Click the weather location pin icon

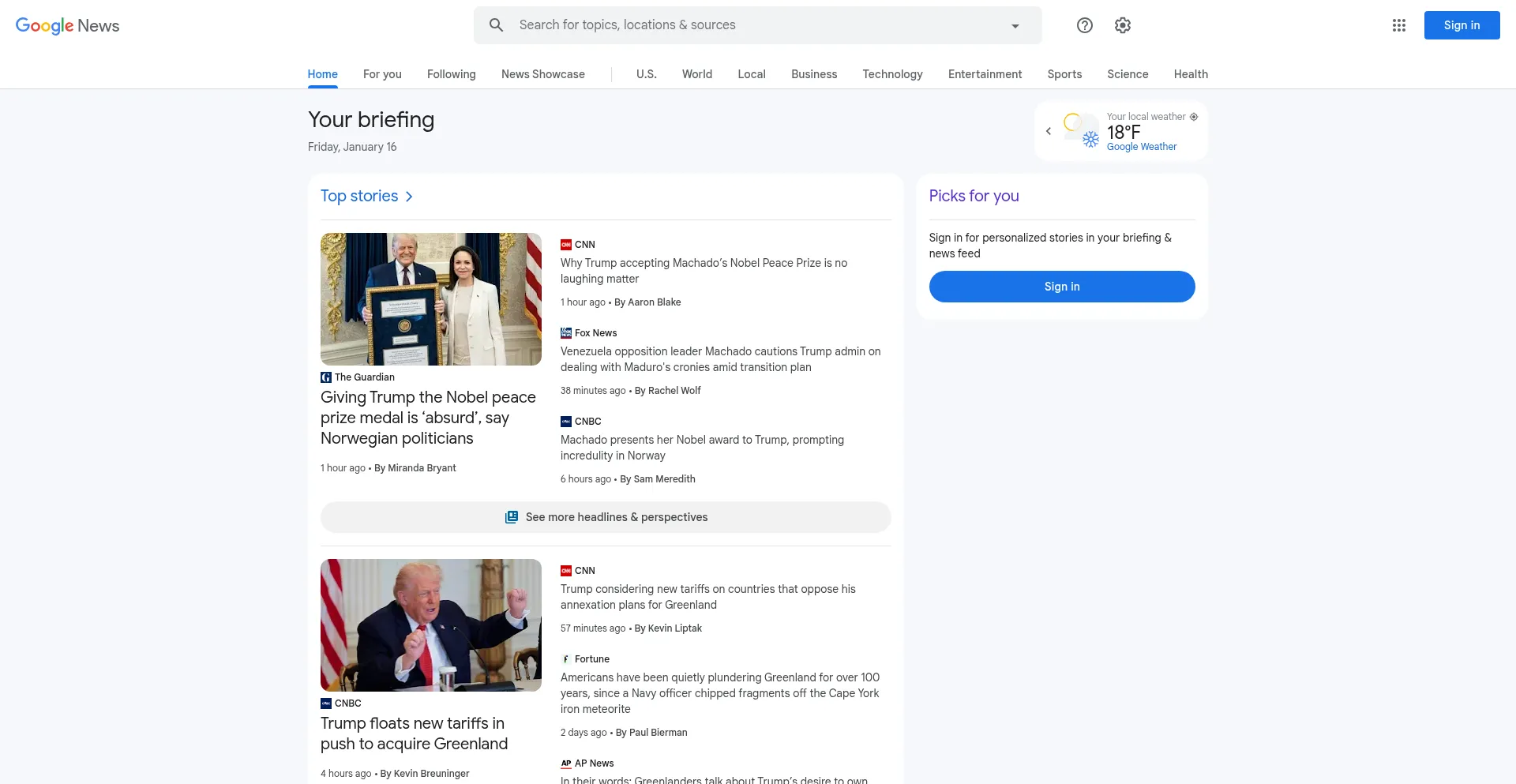(x=1193, y=116)
